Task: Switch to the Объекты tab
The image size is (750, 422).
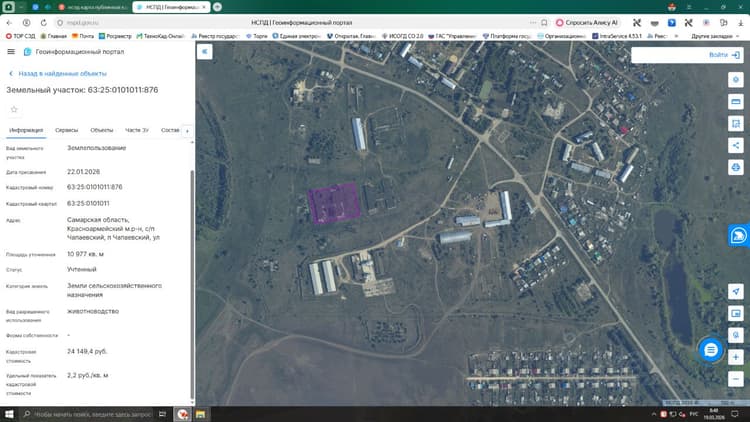Action: point(101,130)
